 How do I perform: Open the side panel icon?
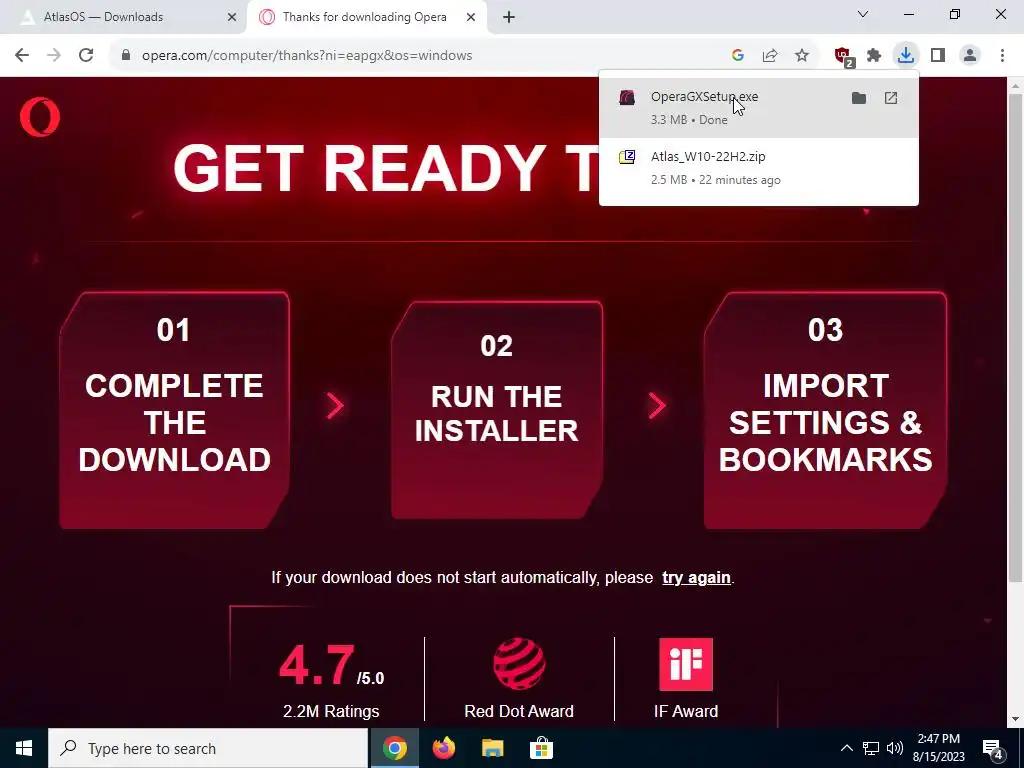pos(938,56)
